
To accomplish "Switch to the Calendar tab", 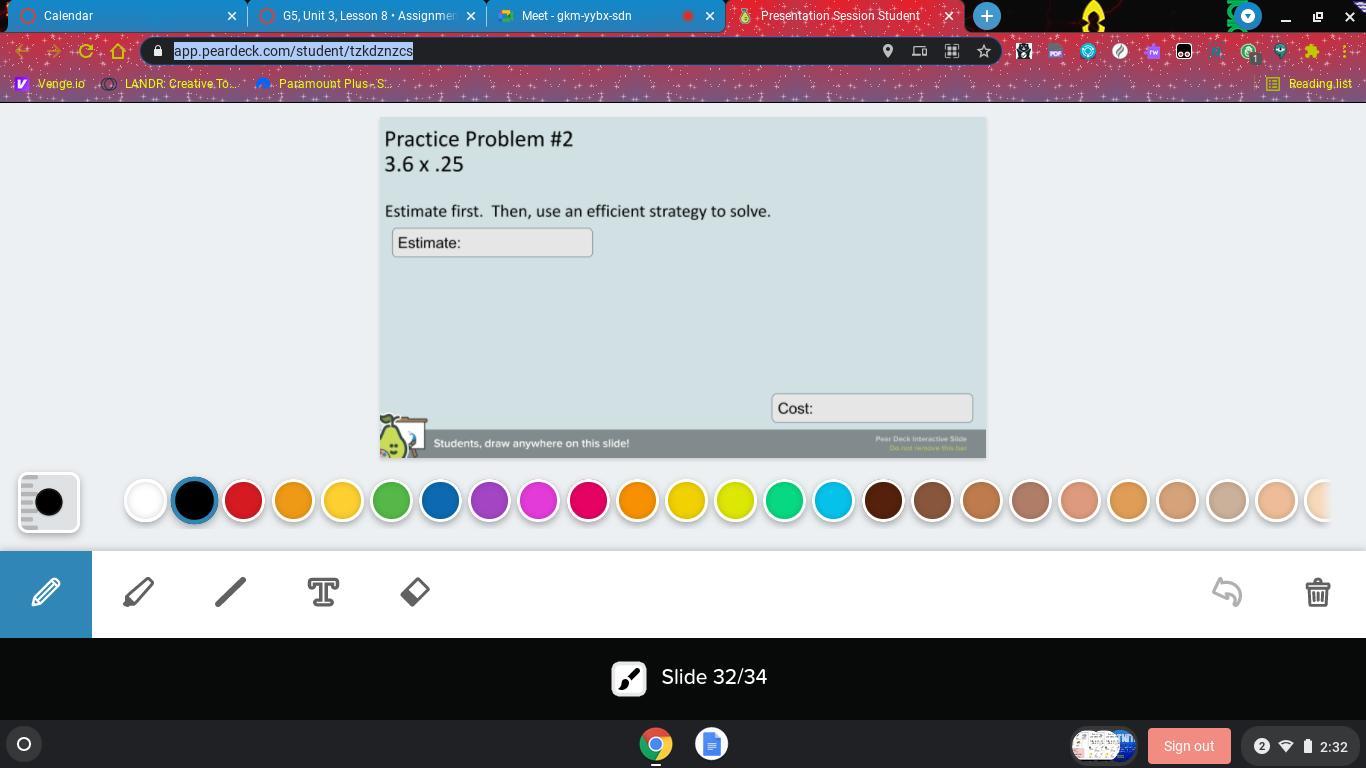I will click(126, 16).
